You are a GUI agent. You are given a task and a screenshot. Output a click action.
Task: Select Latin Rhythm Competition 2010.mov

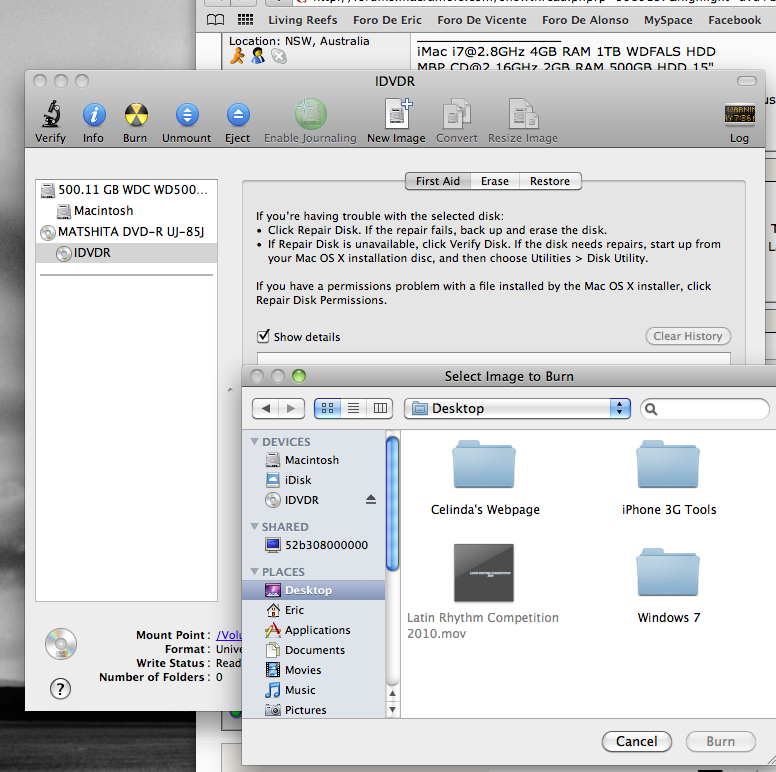pos(484,591)
